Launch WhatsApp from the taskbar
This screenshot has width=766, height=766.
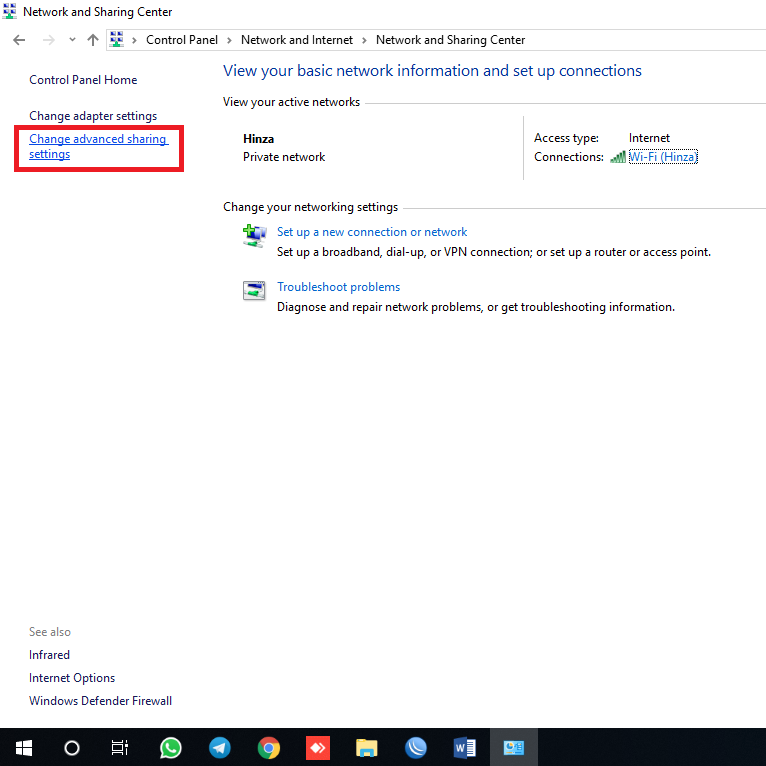tap(170, 748)
